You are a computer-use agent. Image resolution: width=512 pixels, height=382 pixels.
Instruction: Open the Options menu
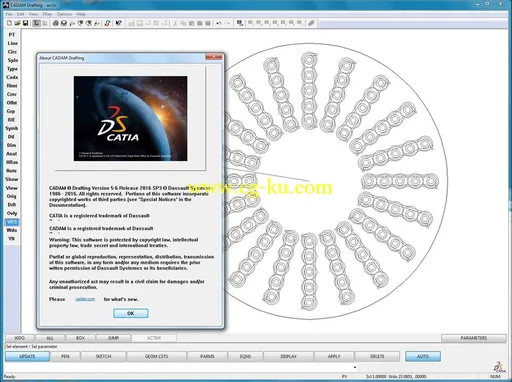(x=64, y=14)
